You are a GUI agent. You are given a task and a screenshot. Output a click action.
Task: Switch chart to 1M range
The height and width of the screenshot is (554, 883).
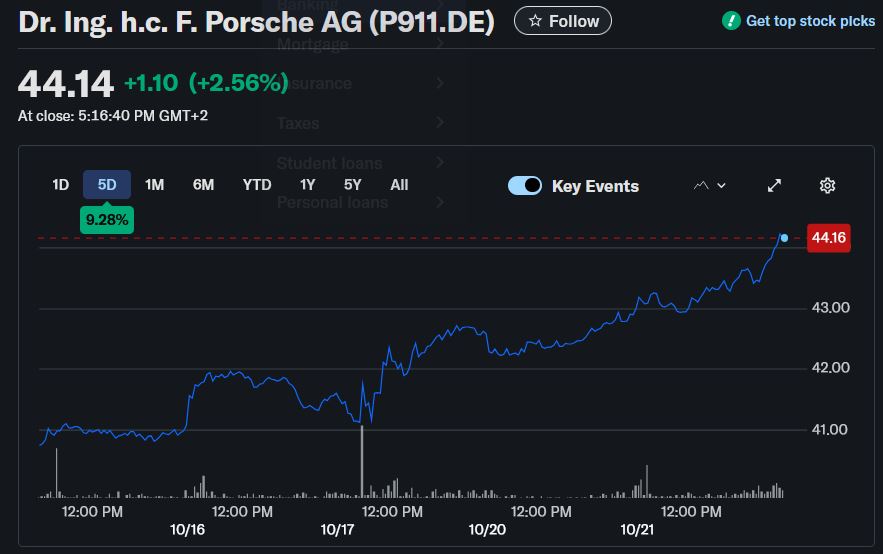coord(154,185)
